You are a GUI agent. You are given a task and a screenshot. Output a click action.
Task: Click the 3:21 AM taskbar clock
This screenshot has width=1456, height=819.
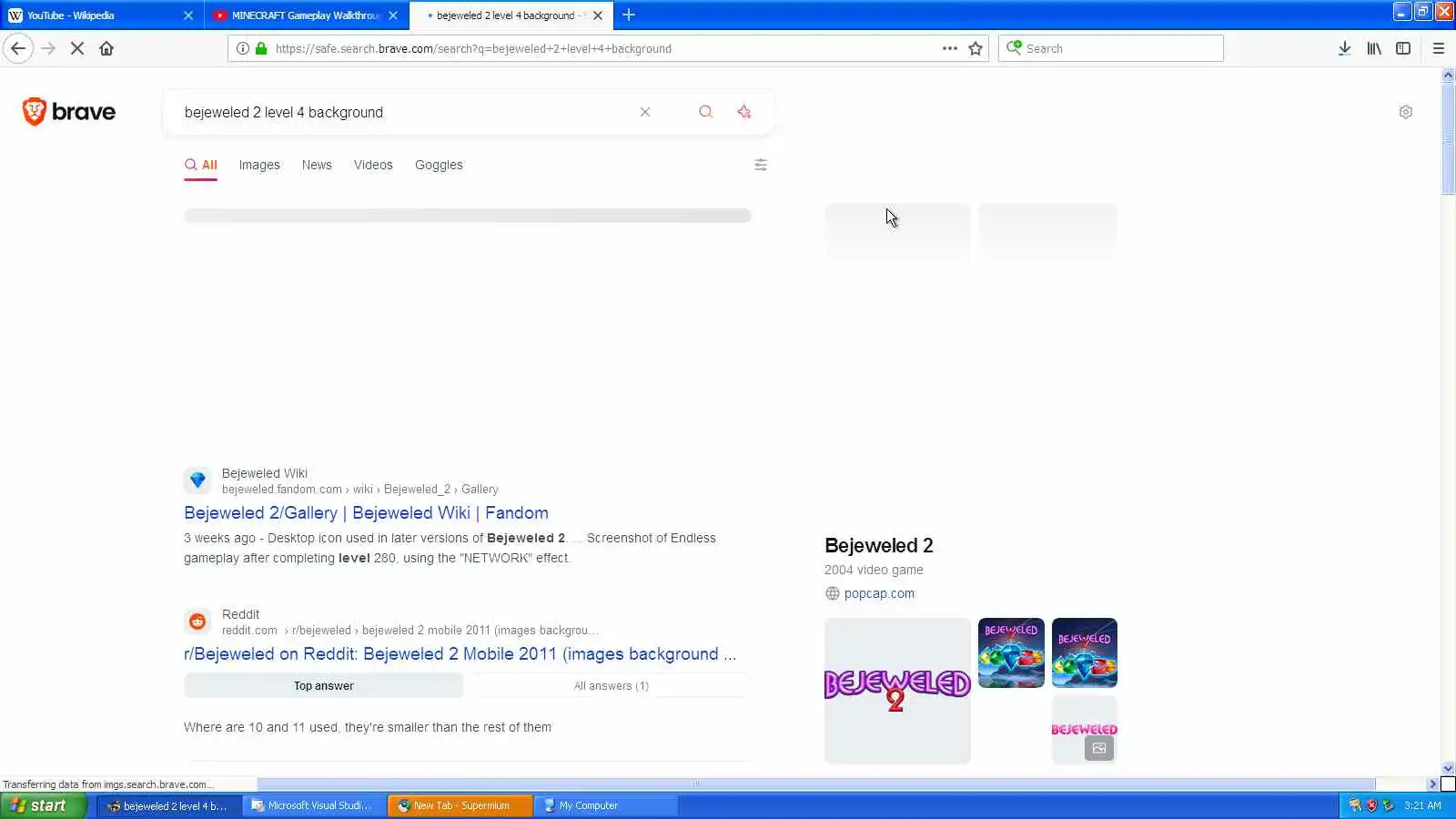point(1422,805)
